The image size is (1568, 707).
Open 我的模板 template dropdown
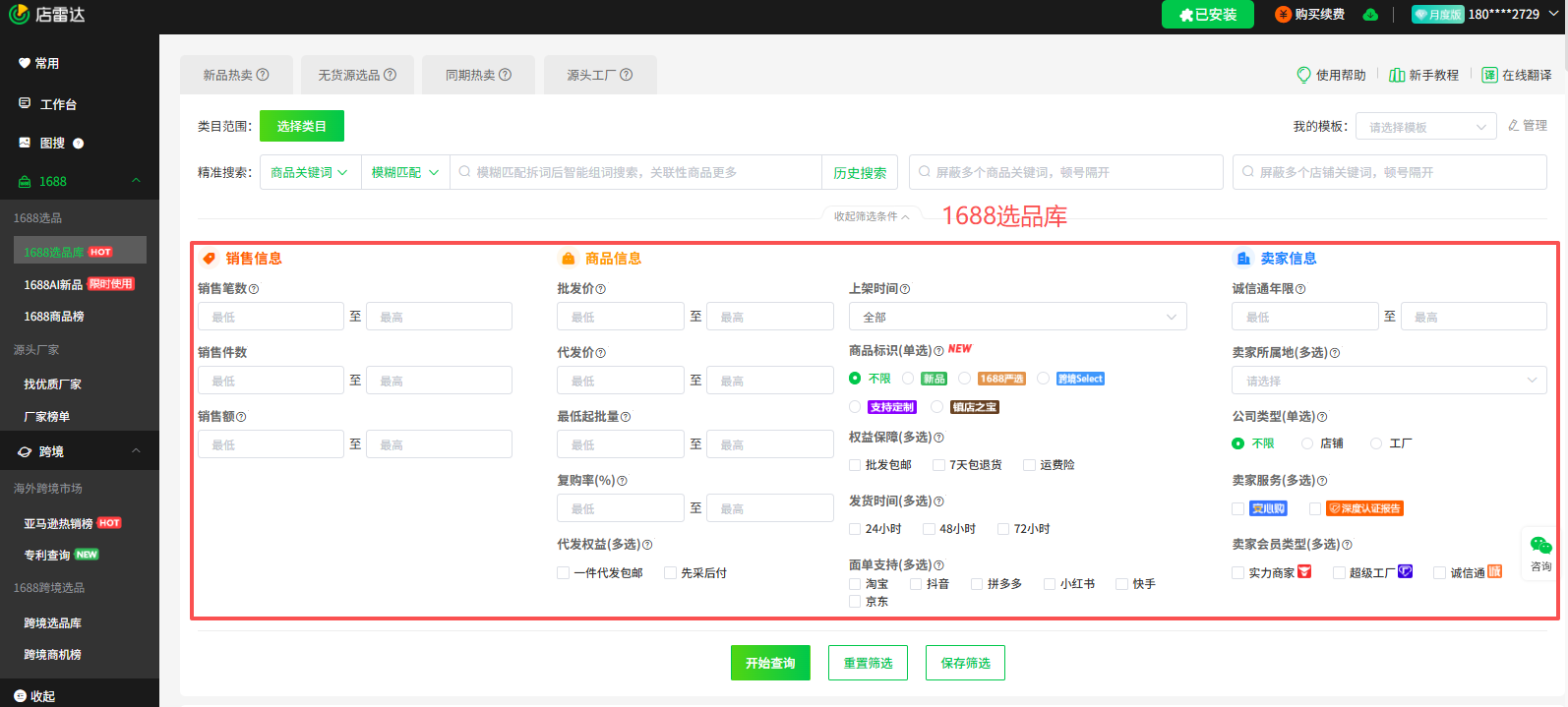tap(1426, 127)
